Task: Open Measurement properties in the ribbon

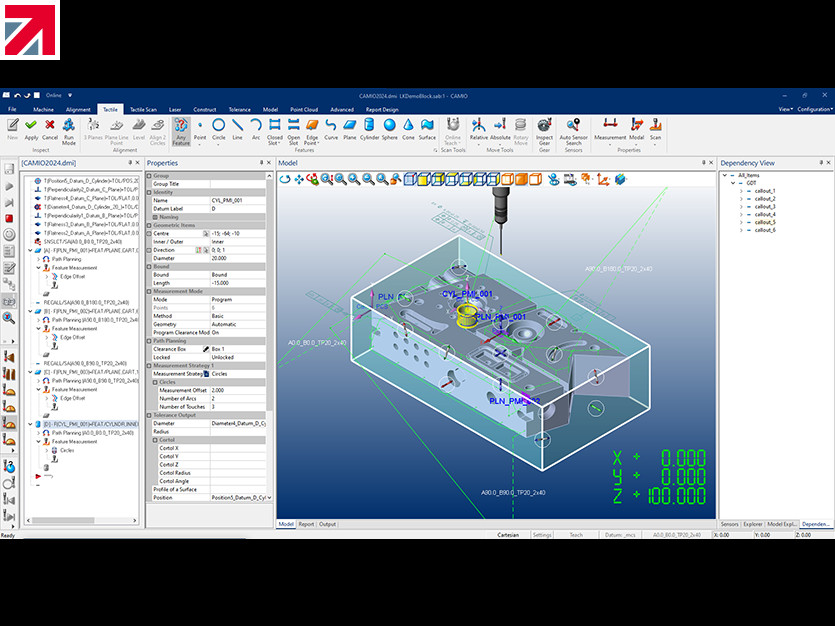Action: (x=610, y=129)
